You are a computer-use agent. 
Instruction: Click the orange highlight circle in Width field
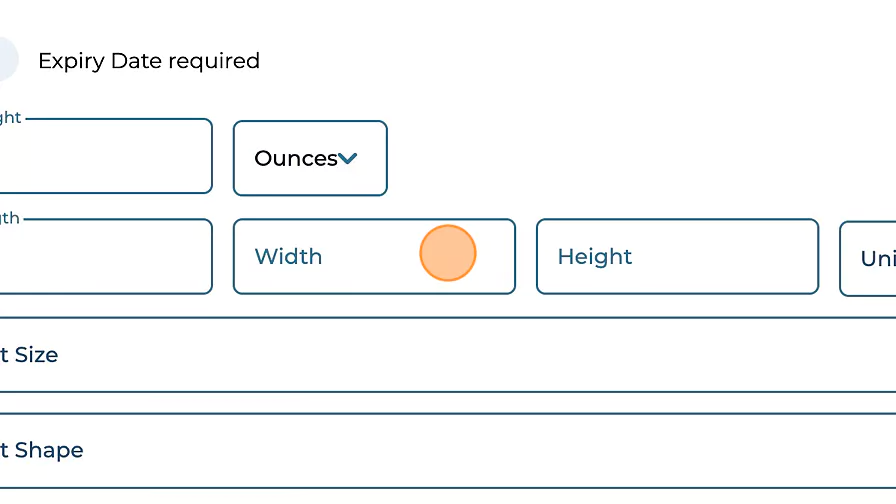point(448,253)
